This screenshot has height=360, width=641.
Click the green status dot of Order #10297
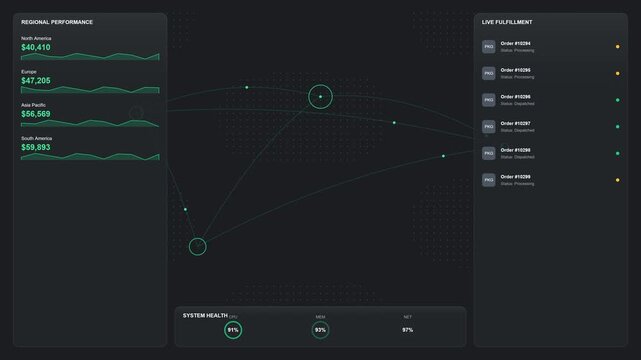tap(617, 127)
